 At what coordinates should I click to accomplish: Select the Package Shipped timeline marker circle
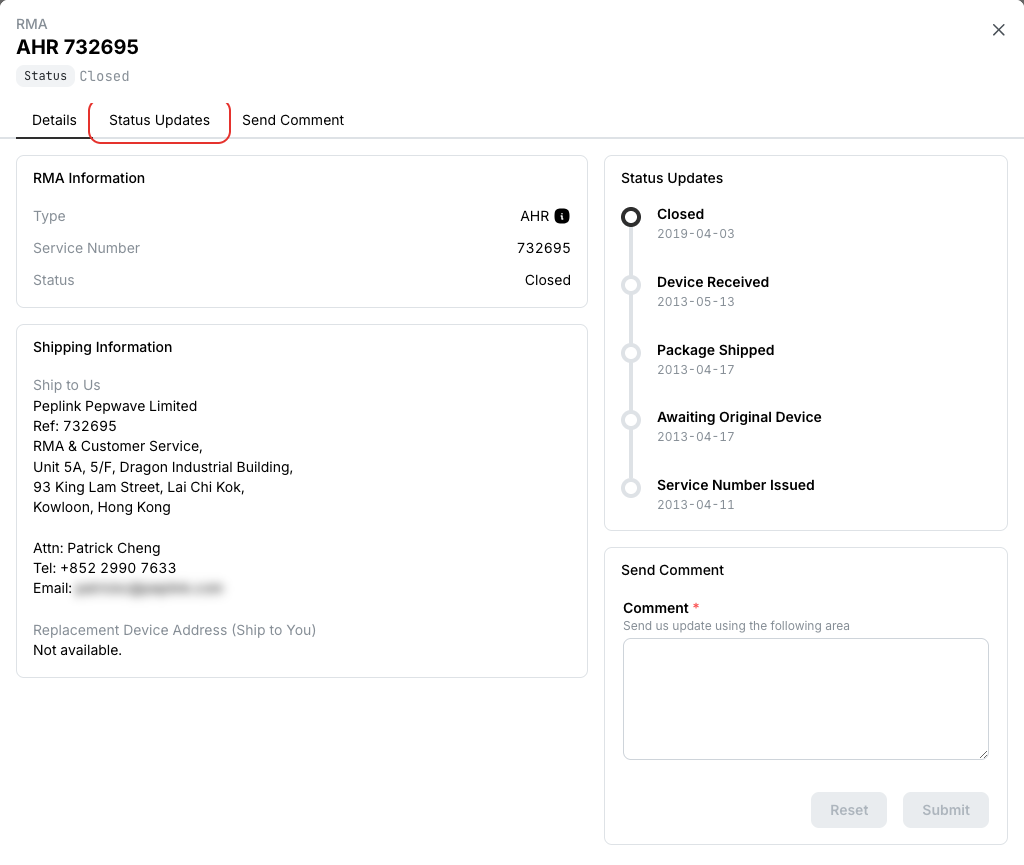click(x=631, y=353)
